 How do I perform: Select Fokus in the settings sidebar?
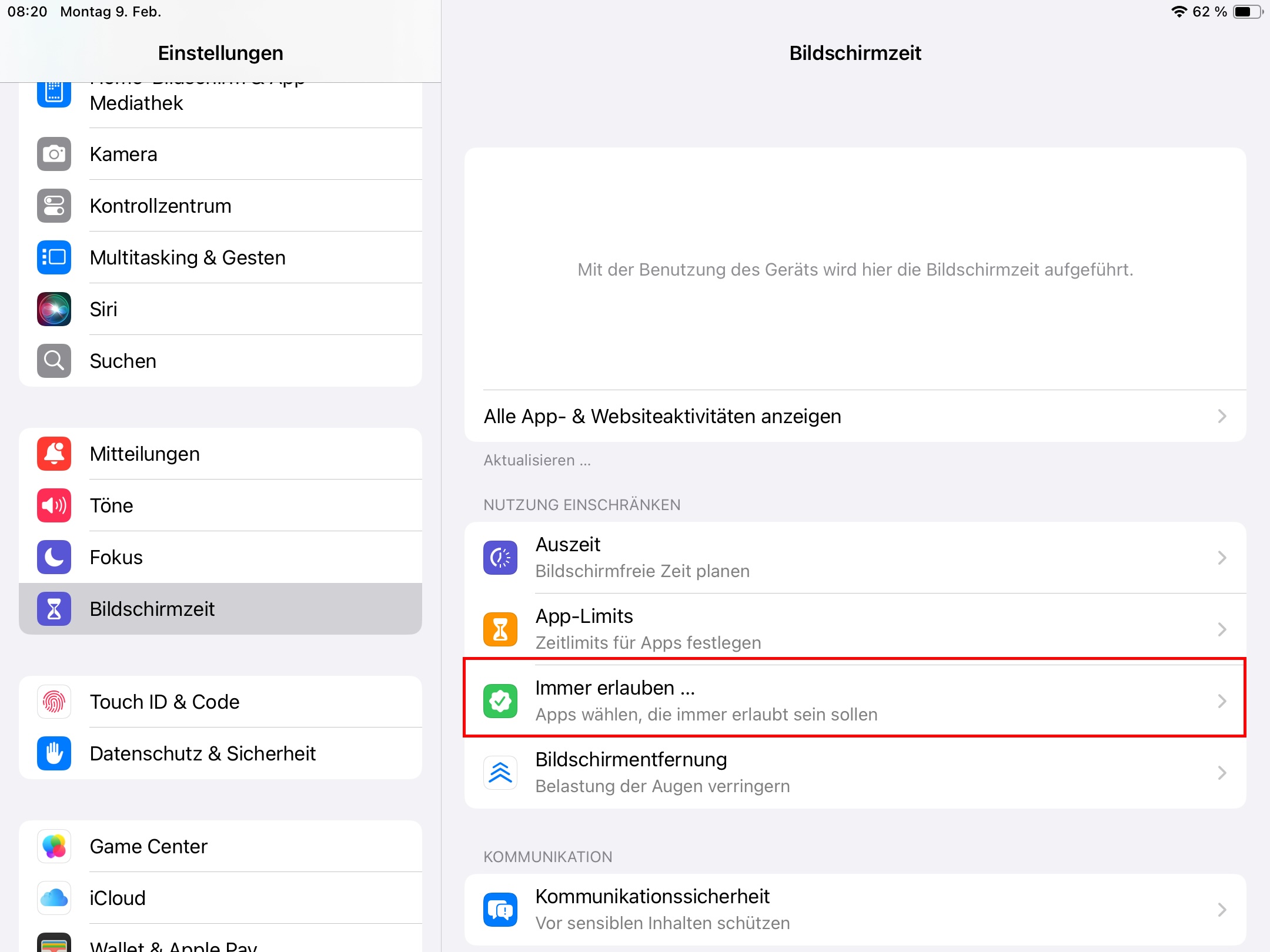tap(220, 557)
